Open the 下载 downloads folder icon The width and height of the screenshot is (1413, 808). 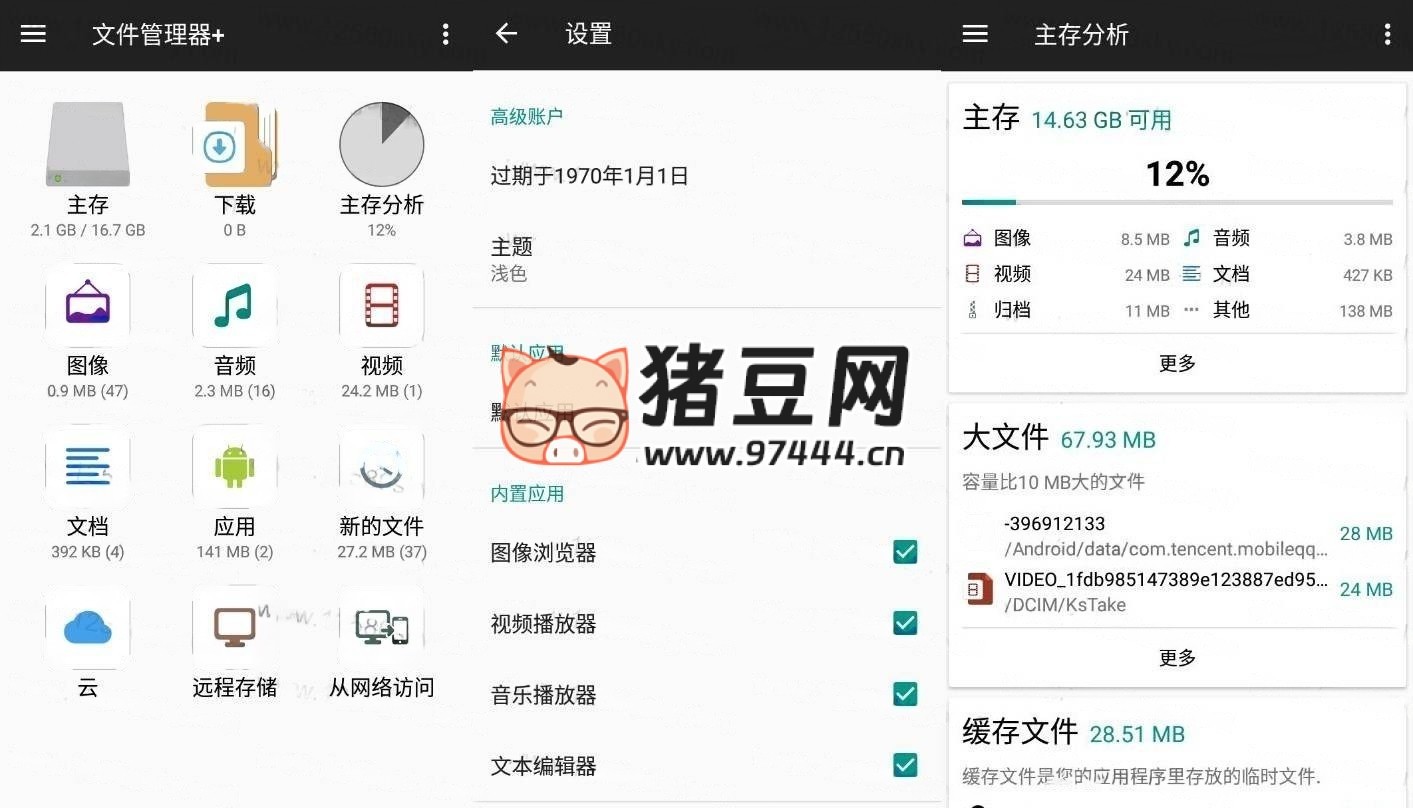[234, 145]
